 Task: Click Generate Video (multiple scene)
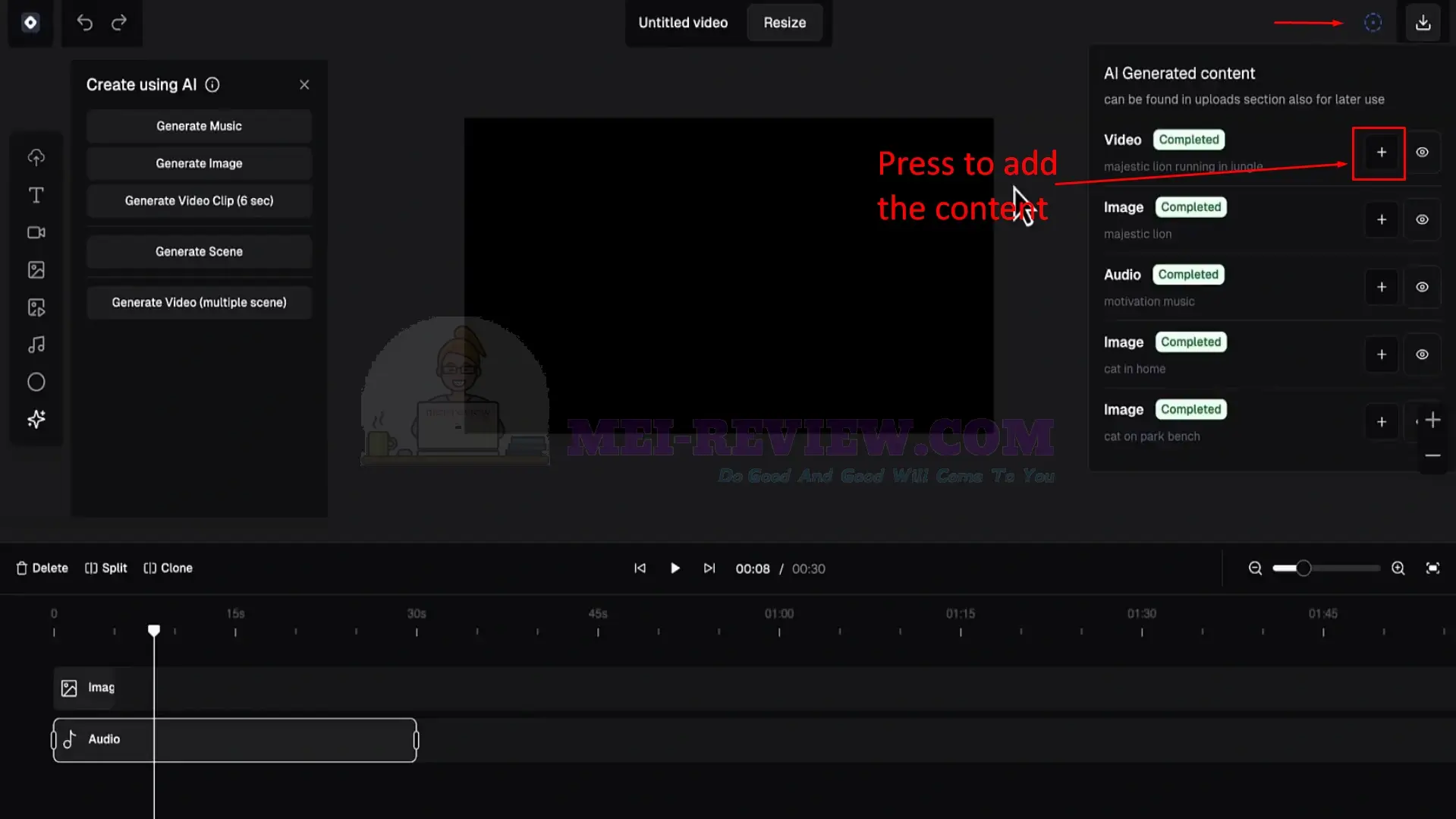199,302
